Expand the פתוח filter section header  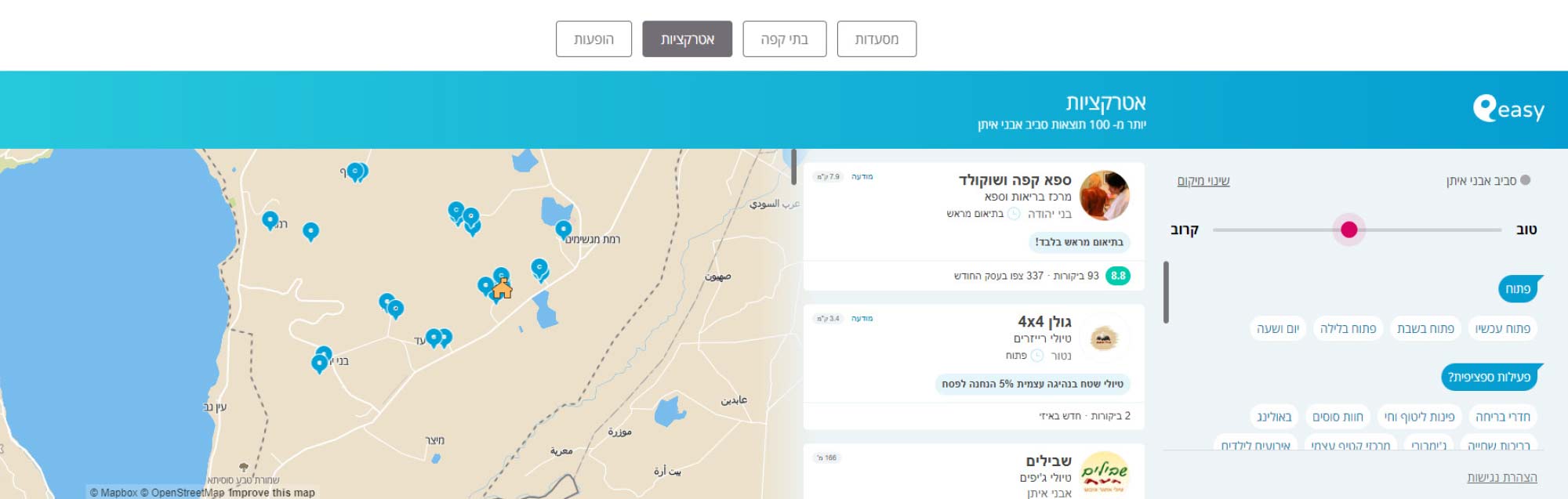pos(1518,289)
